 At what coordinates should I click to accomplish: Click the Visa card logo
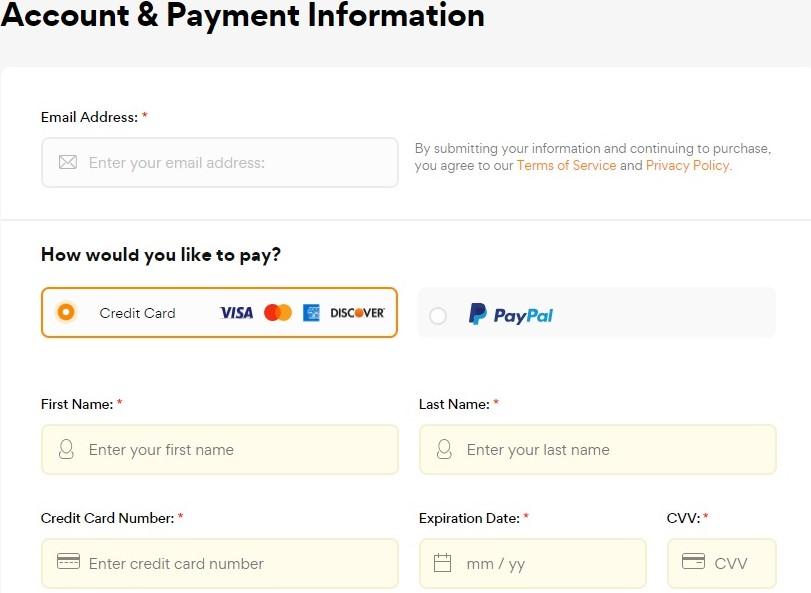[236, 313]
